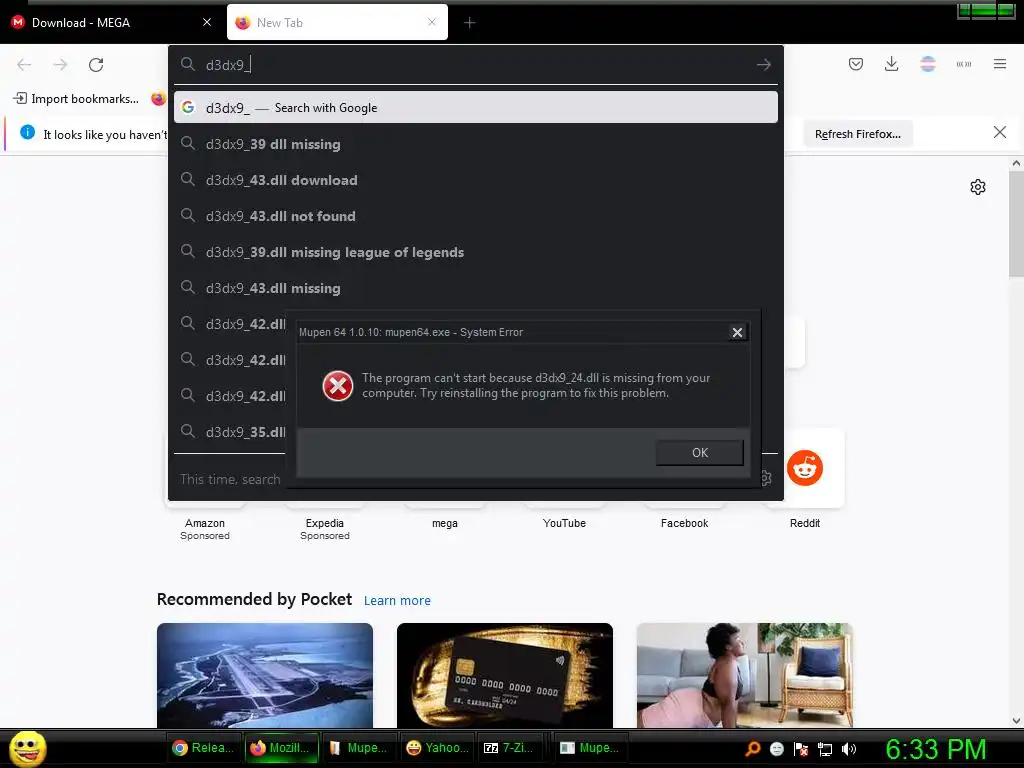Choose suggestion 'd3dx9_43.dll not found'
The width and height of the screenshot is (1024, 768).
point(475,216)
